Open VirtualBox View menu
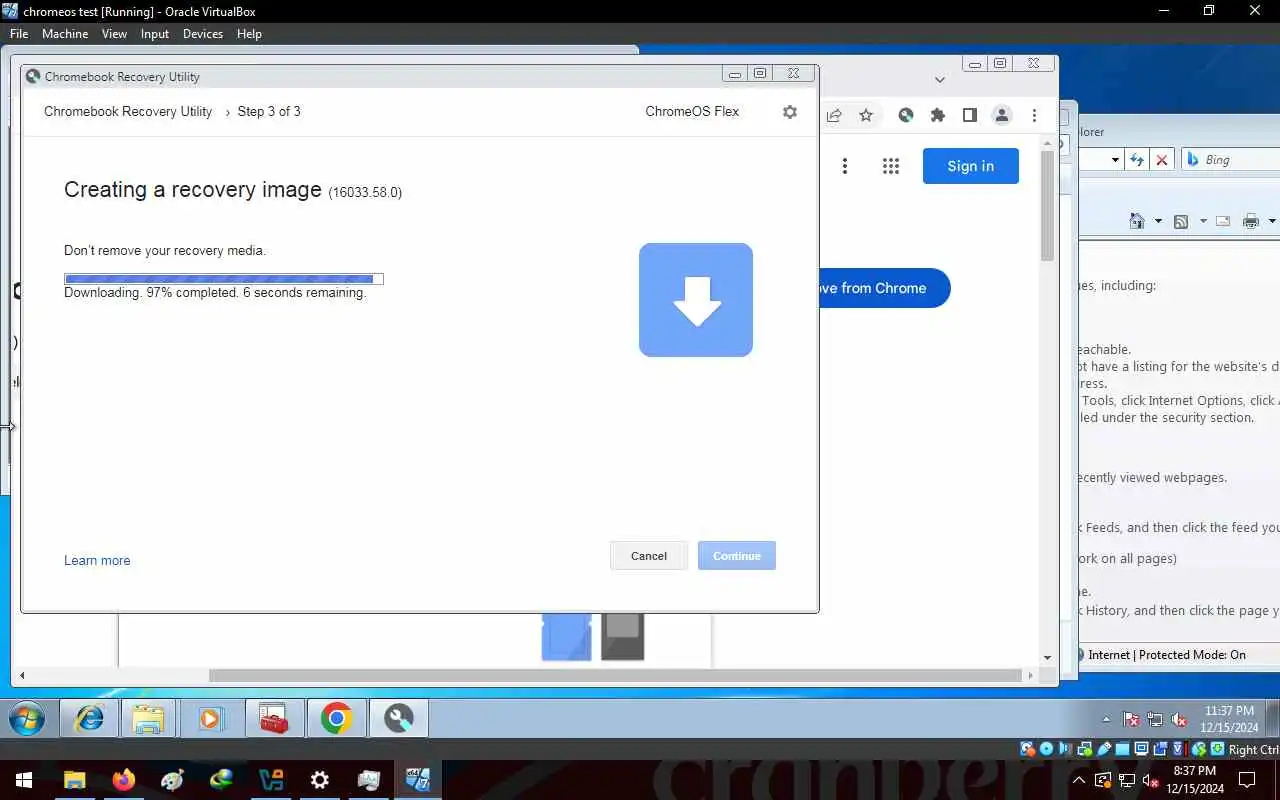Image resolution: width=1280 pixels, height=800 pixels. 114,34
